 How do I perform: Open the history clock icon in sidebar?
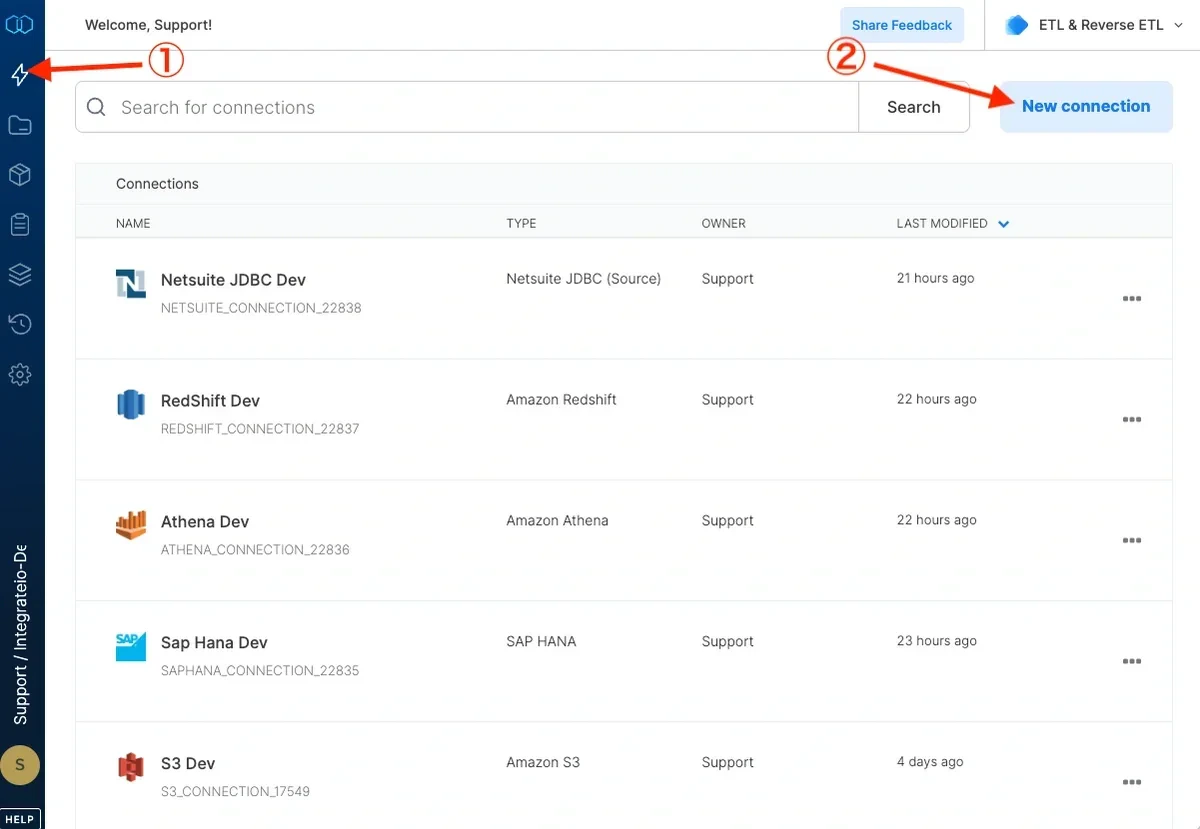pos(20,324)
